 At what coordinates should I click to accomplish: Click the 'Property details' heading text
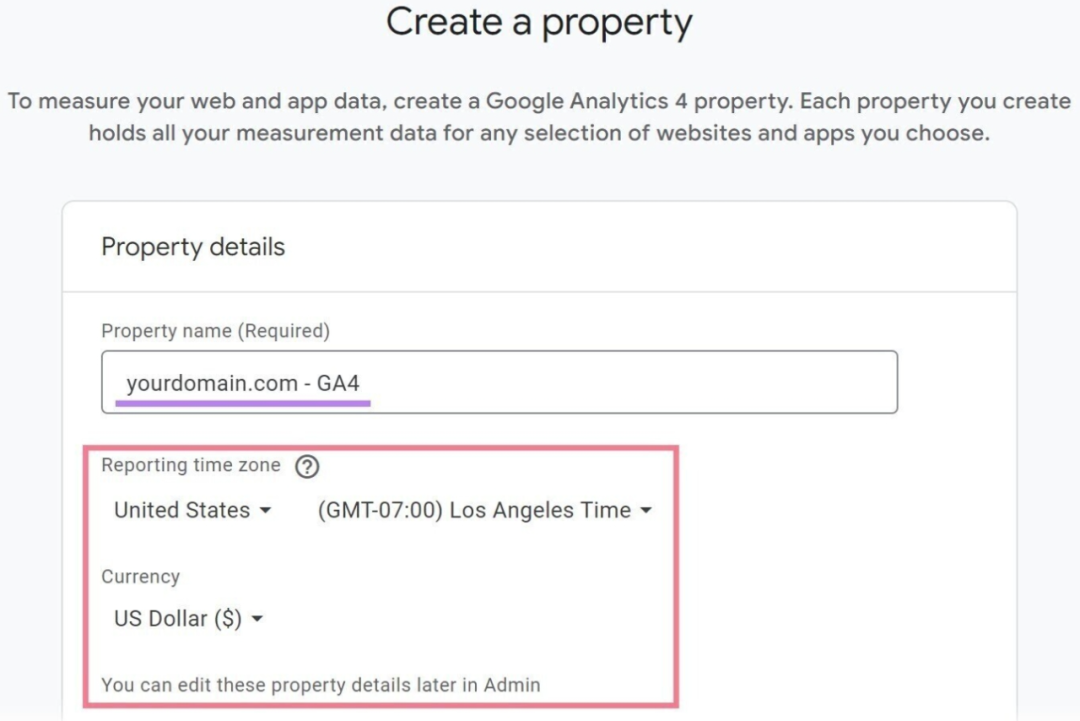pyautogui.click(x=193, y=247)
